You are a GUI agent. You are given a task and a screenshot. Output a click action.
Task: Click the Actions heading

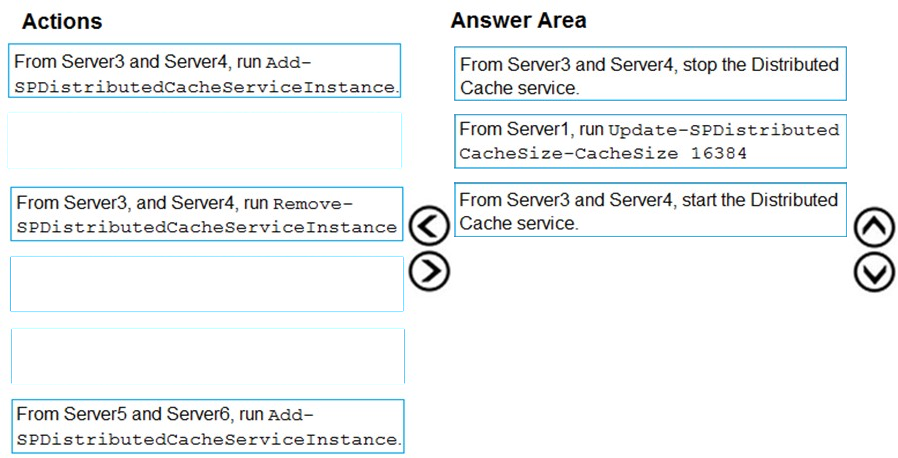[62, 22]
